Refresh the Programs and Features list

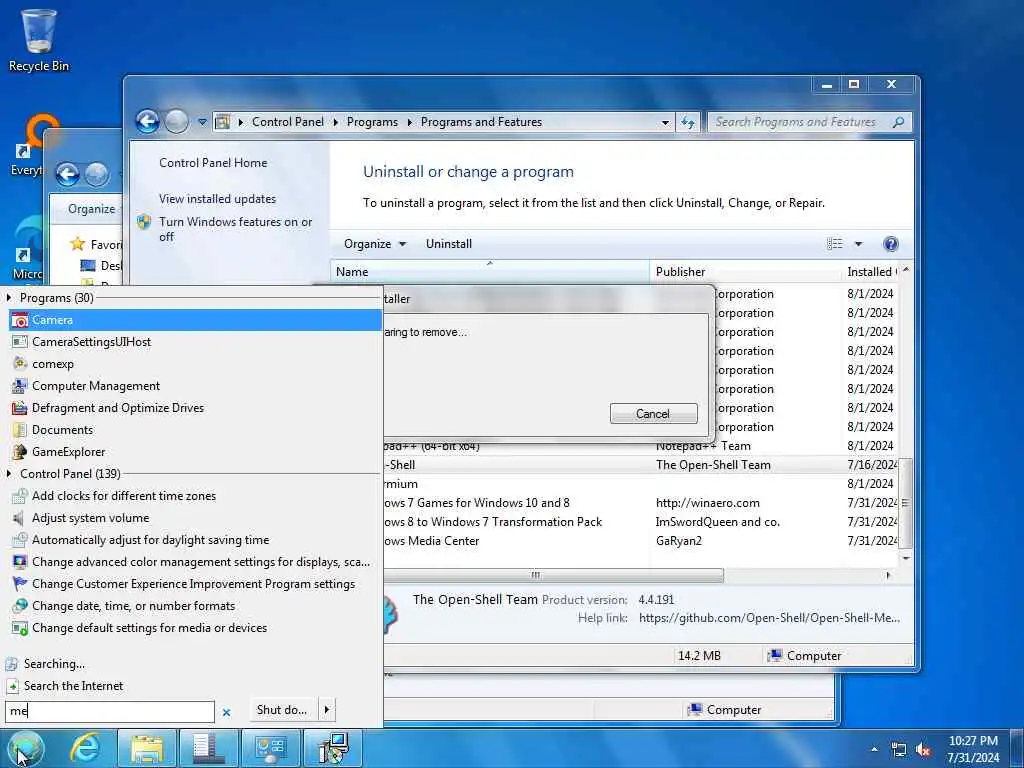[688, 122]
